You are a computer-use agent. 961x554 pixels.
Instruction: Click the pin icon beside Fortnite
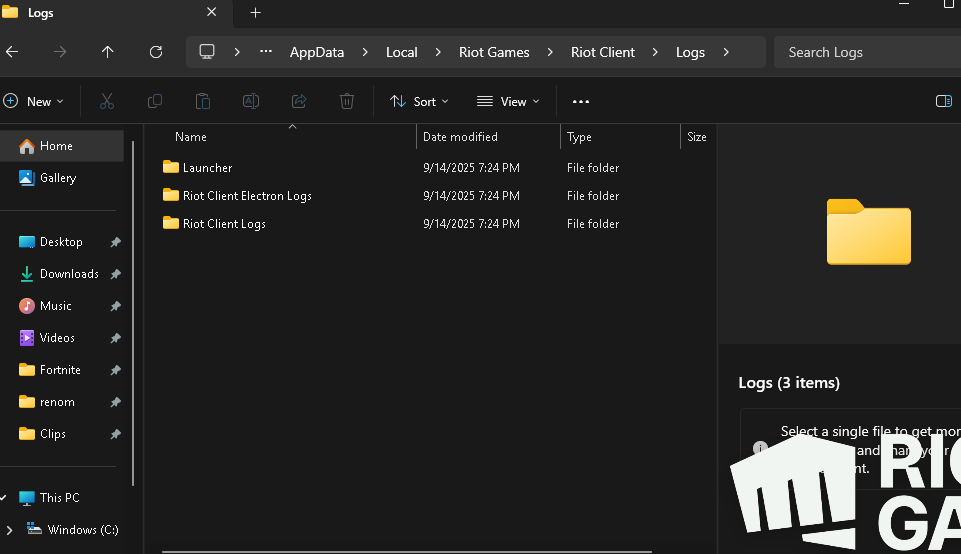pos(115,370)
